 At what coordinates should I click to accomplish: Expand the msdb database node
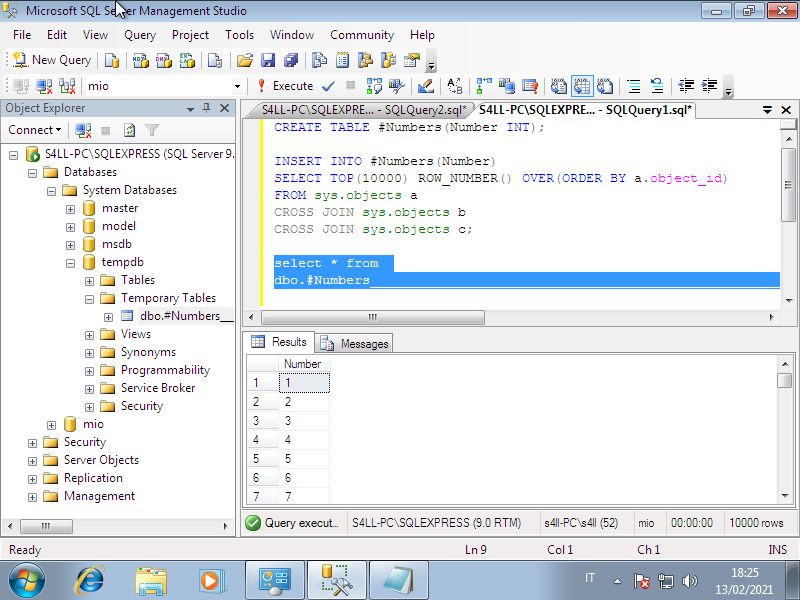70,246
